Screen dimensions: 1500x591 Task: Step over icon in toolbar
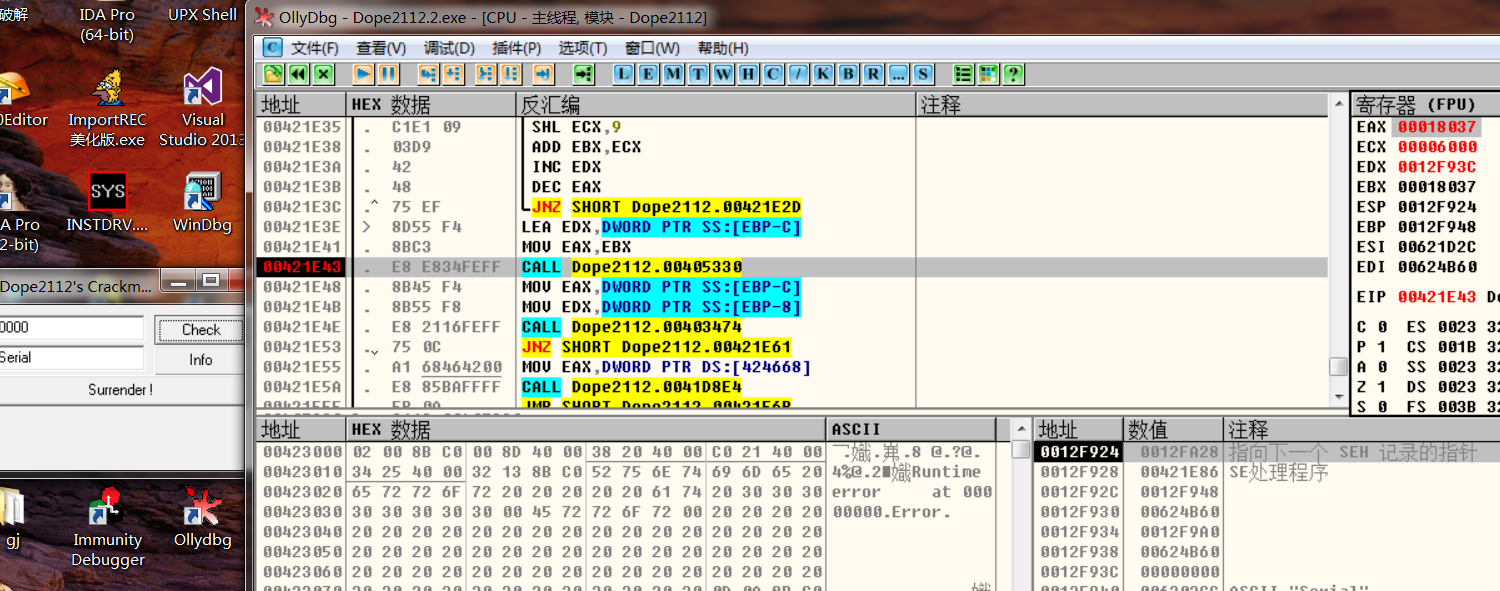(x=454, y=74)
